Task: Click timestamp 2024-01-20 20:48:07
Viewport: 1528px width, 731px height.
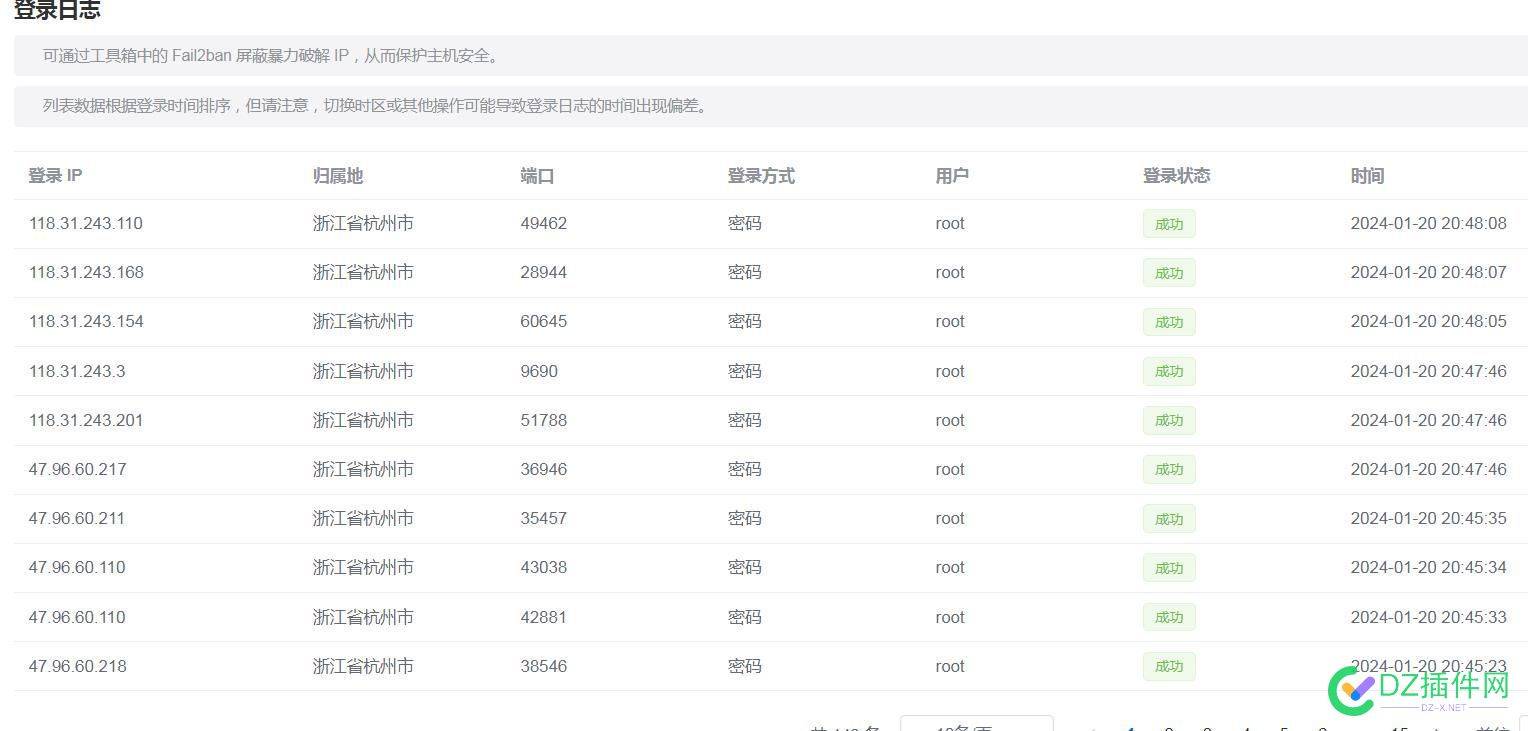Action: [x=1428, y=273]
